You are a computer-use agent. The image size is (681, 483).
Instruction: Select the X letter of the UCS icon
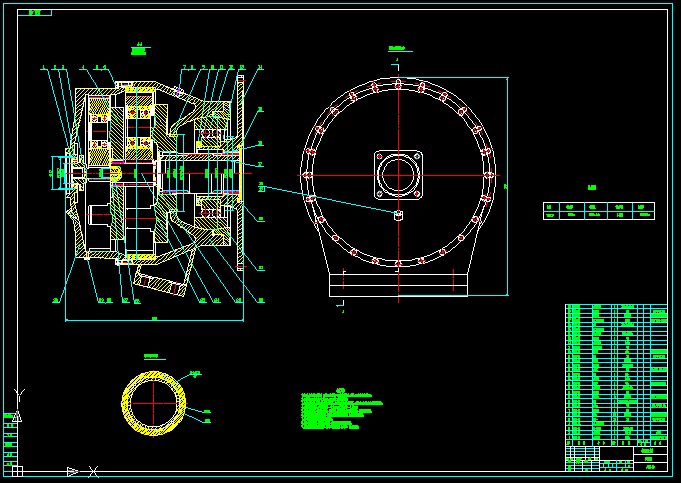[x=93, y=471]
